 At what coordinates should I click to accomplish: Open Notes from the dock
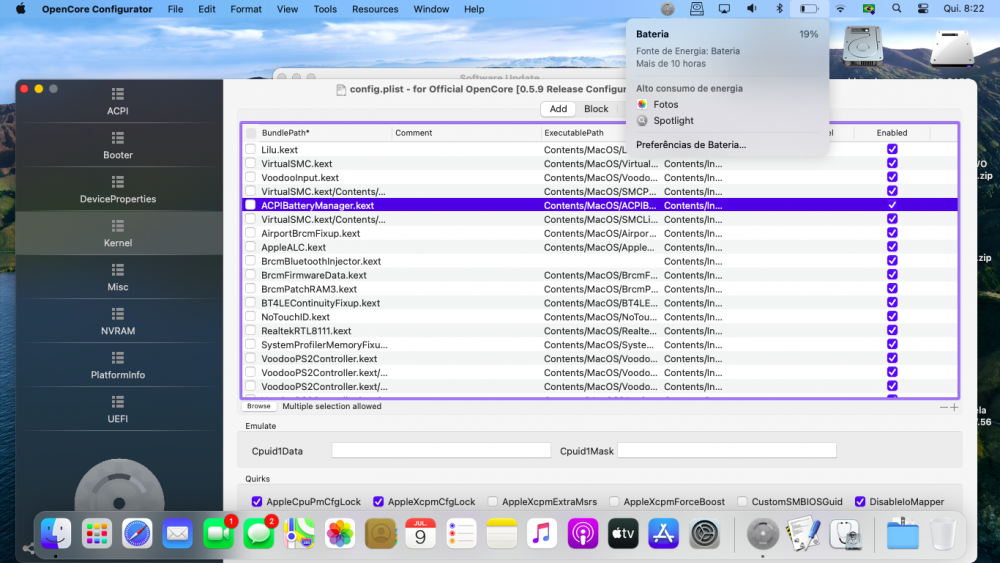click(x=501, y=534)
